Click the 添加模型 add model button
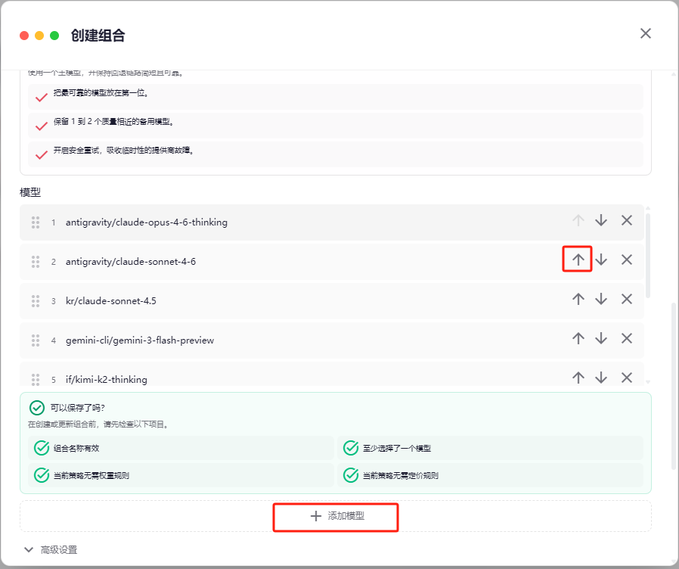The width and height of the screenshot is (679, 569). coord(336,516)
